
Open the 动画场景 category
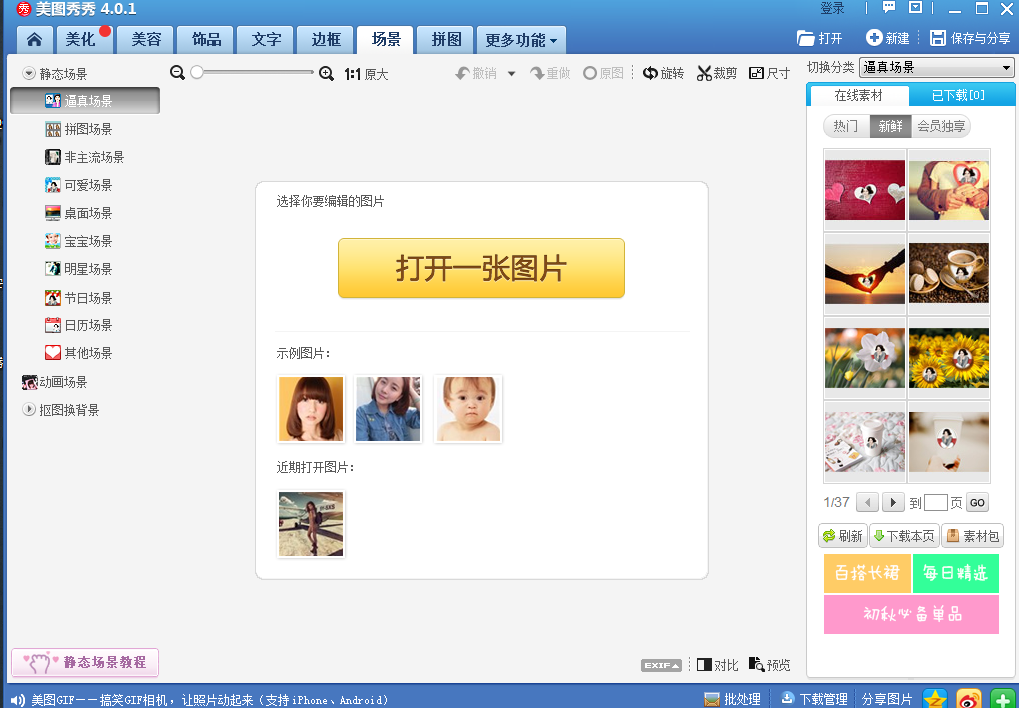coord(55,382)
